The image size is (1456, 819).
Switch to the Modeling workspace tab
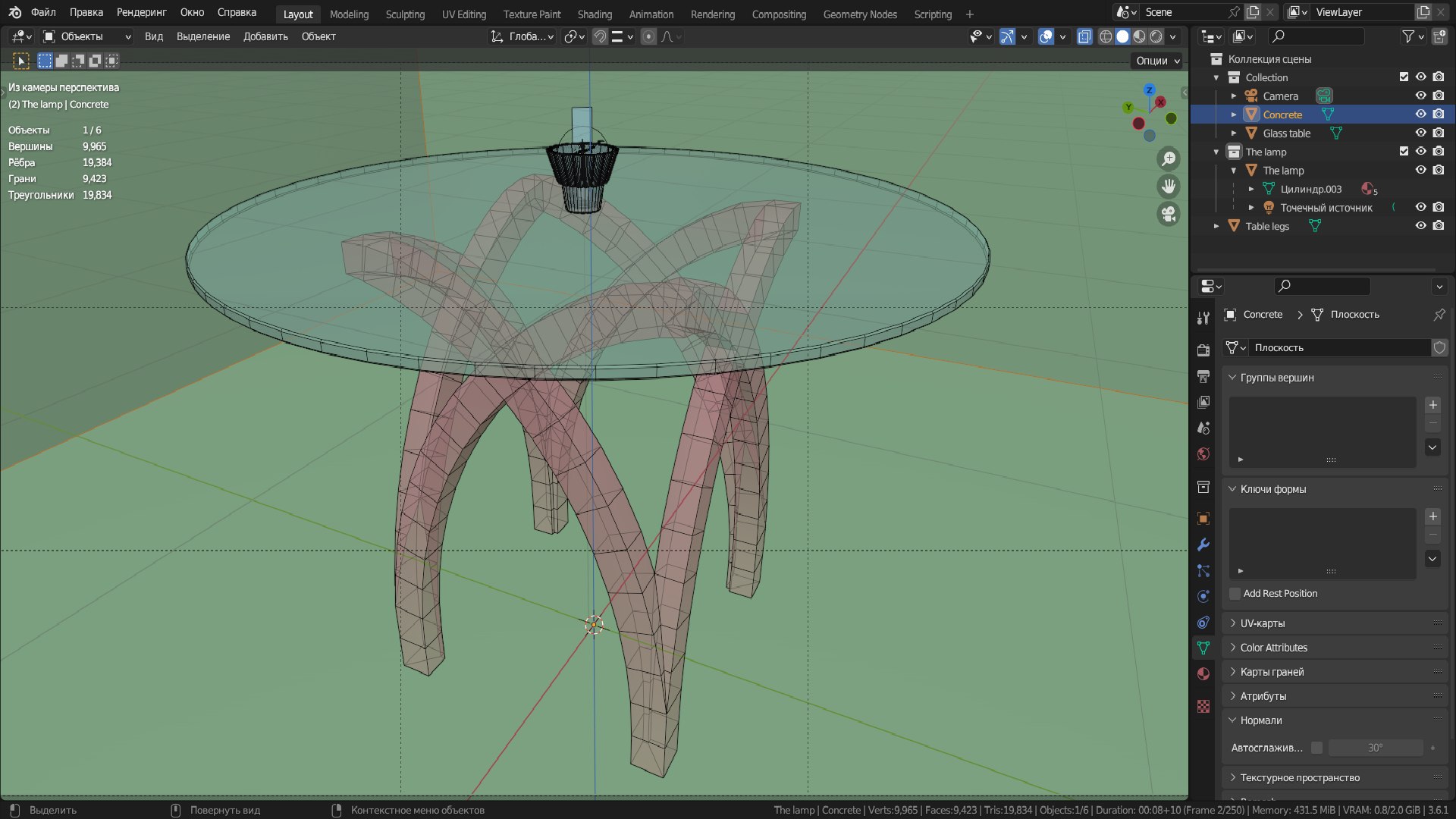tap(349, 14)
